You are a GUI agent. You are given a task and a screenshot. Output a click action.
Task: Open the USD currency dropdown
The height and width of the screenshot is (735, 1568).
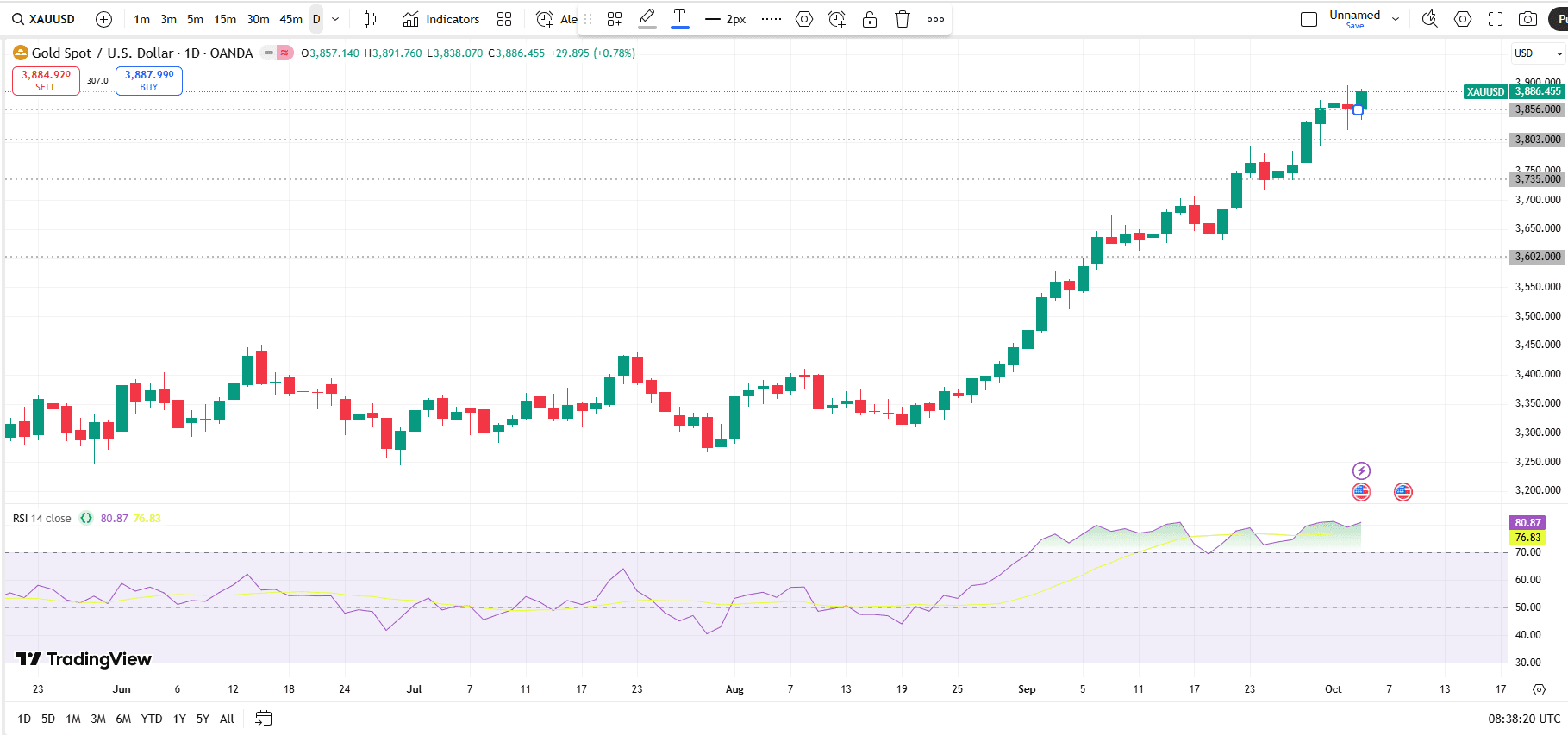(x=1538, y=53)
